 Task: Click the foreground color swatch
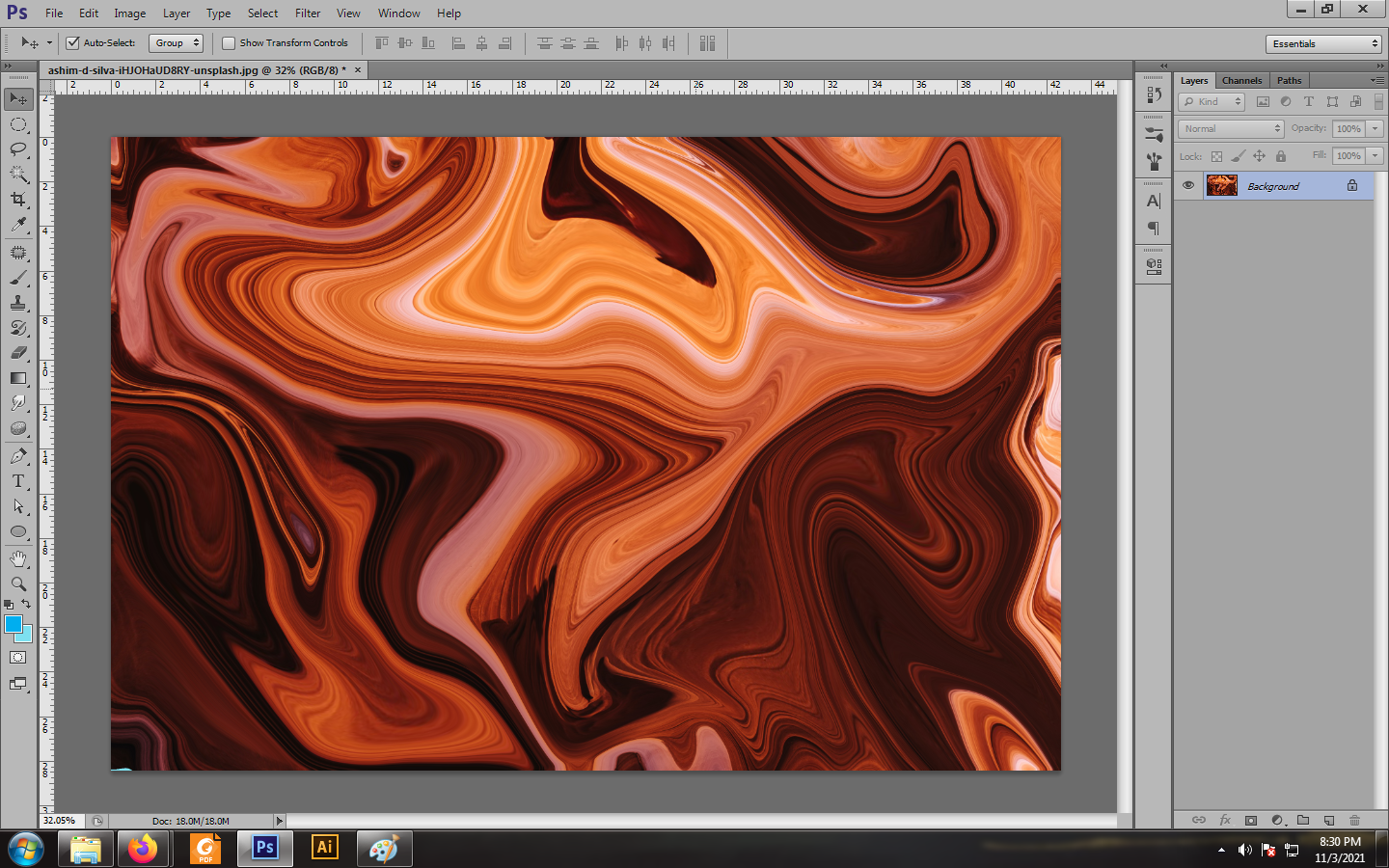(x=14, y=624)
